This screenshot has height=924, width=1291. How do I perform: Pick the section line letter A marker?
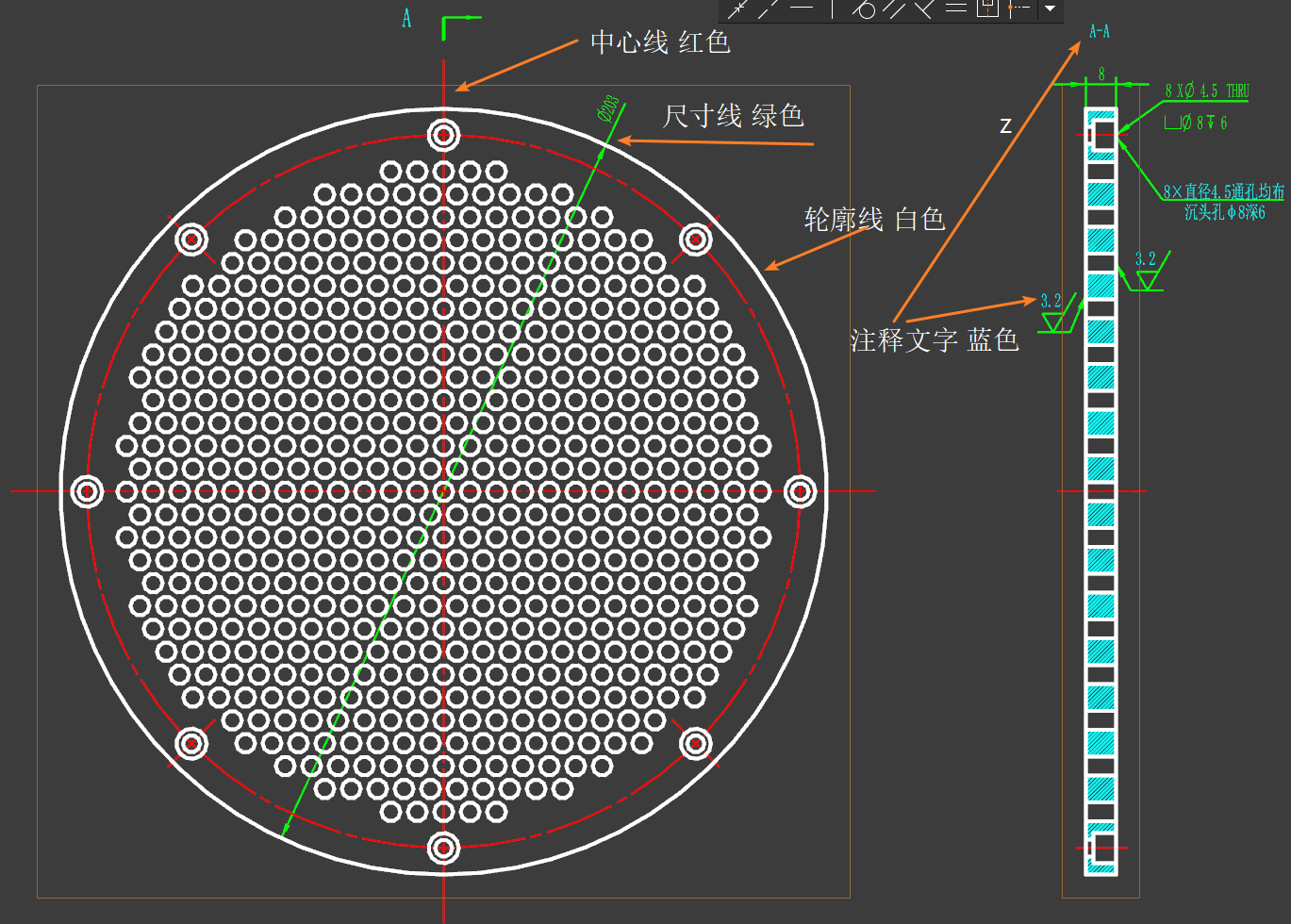406,19
